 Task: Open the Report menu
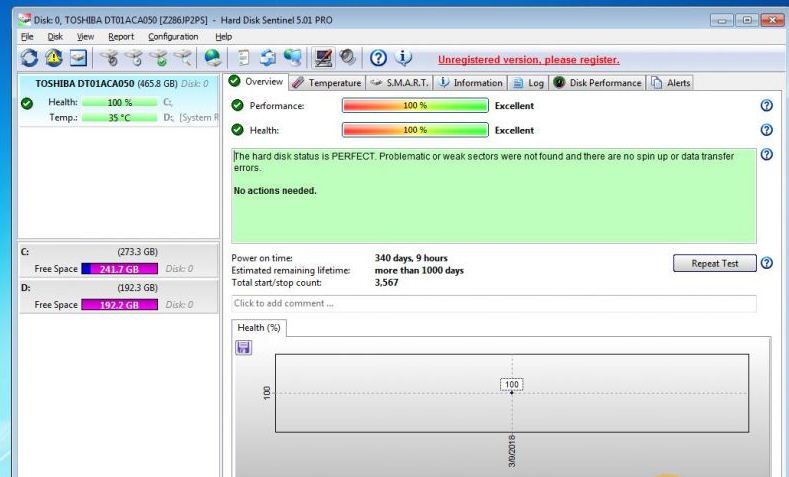pyautogui.click(x=121, y=37)
